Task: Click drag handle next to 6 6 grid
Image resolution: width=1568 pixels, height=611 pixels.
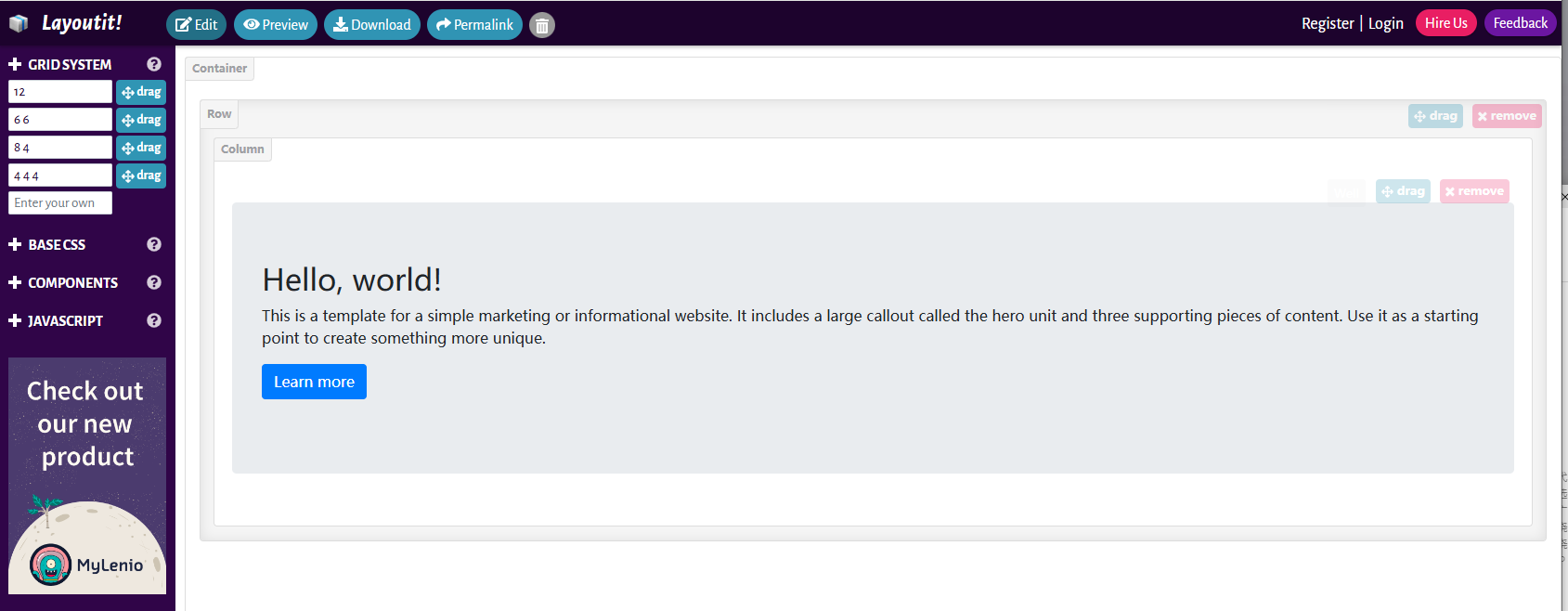Action: [141, 120]
